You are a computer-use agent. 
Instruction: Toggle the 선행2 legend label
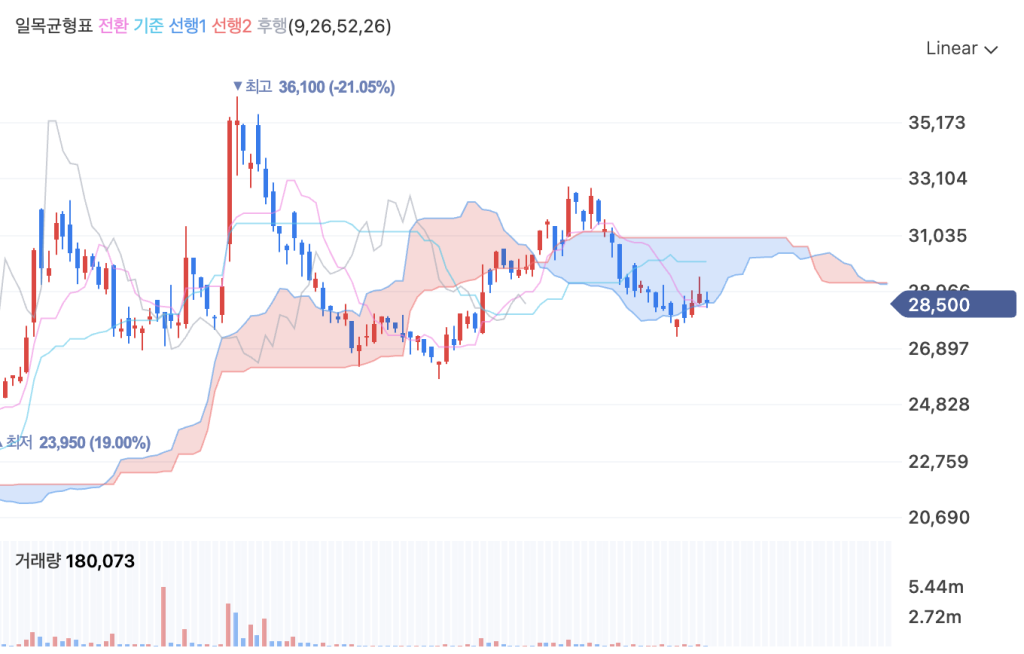tap(231, 27)
